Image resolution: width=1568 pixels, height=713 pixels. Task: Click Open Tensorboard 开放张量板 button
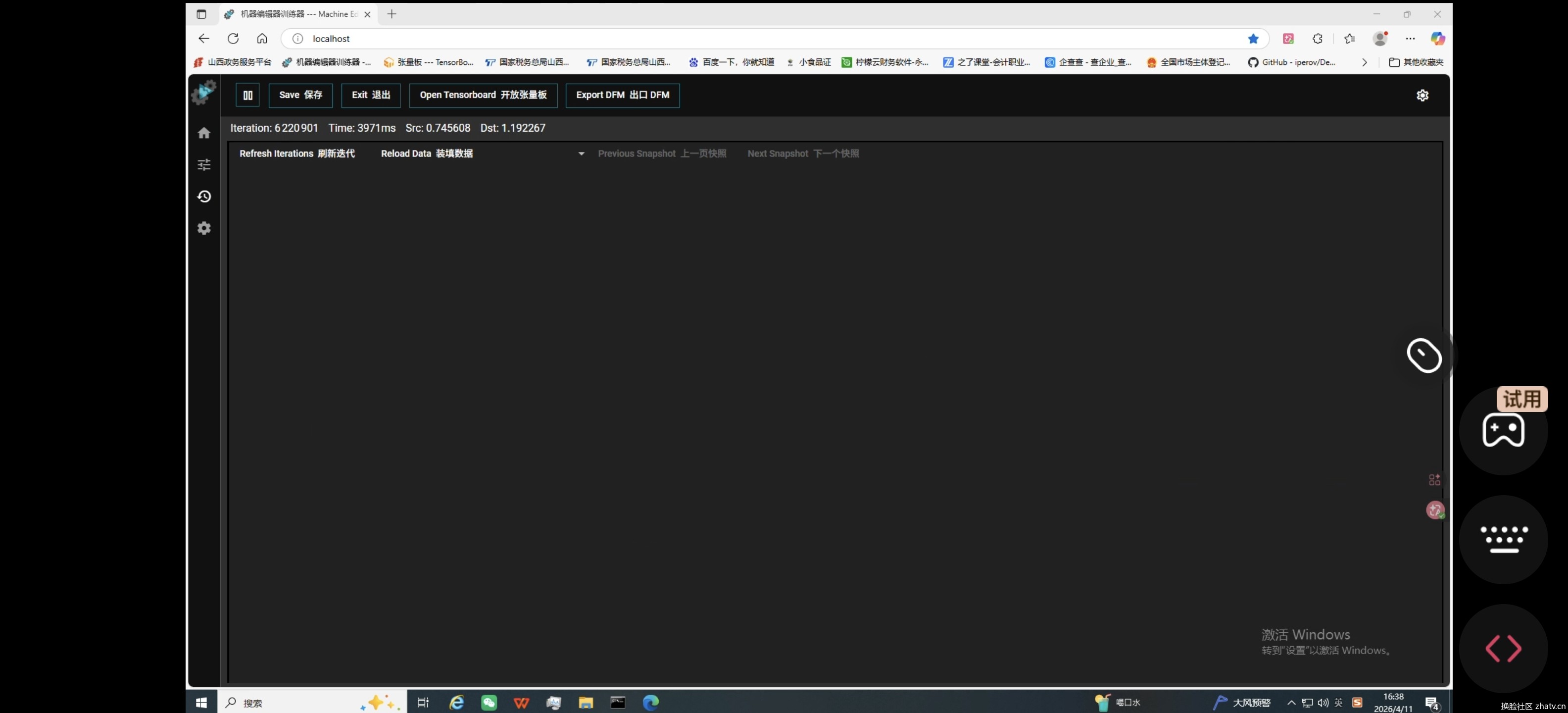[x=483, y=95]
